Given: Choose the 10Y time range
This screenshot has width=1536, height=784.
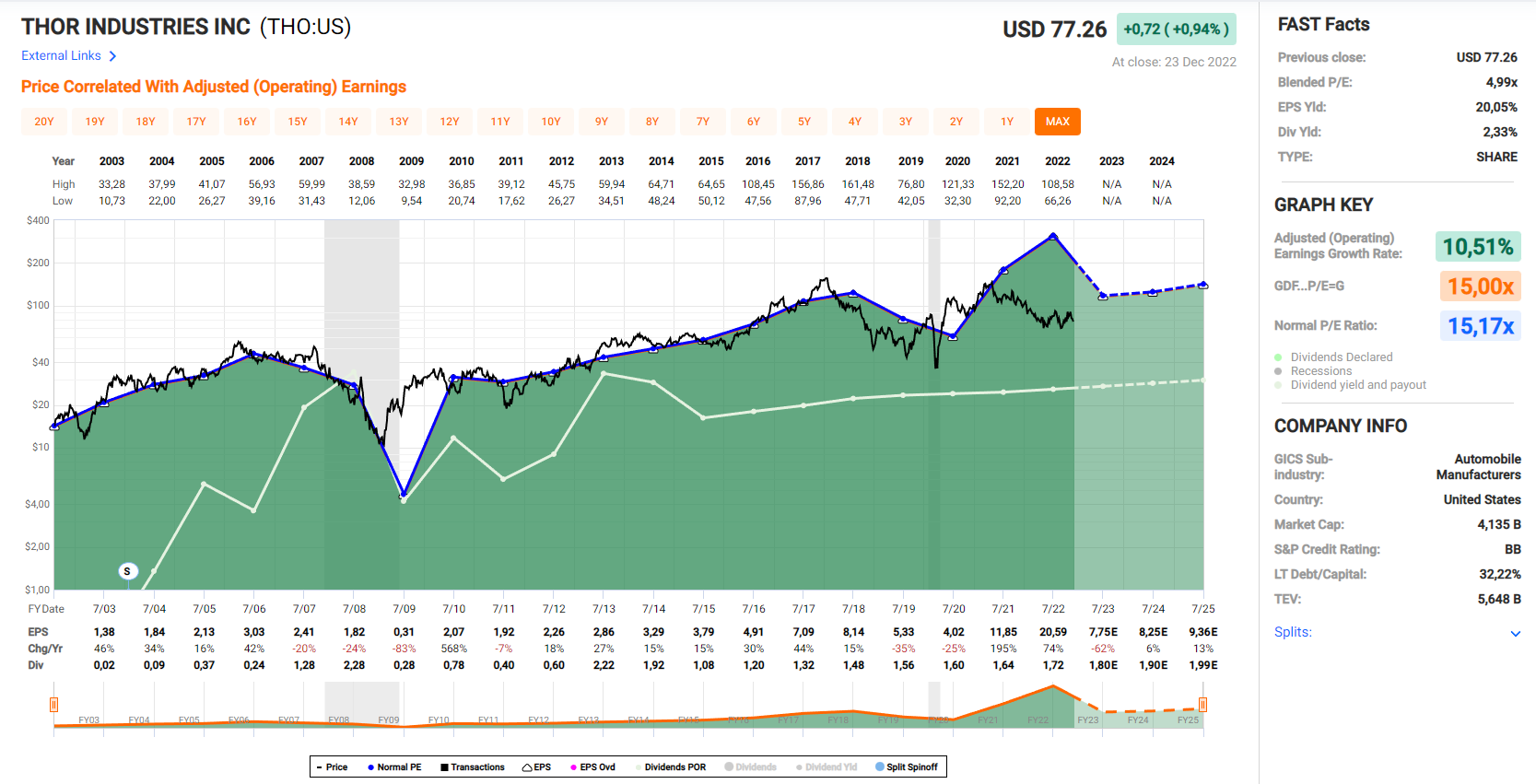Looking at the screenshot, I should [x=551, y=122].
